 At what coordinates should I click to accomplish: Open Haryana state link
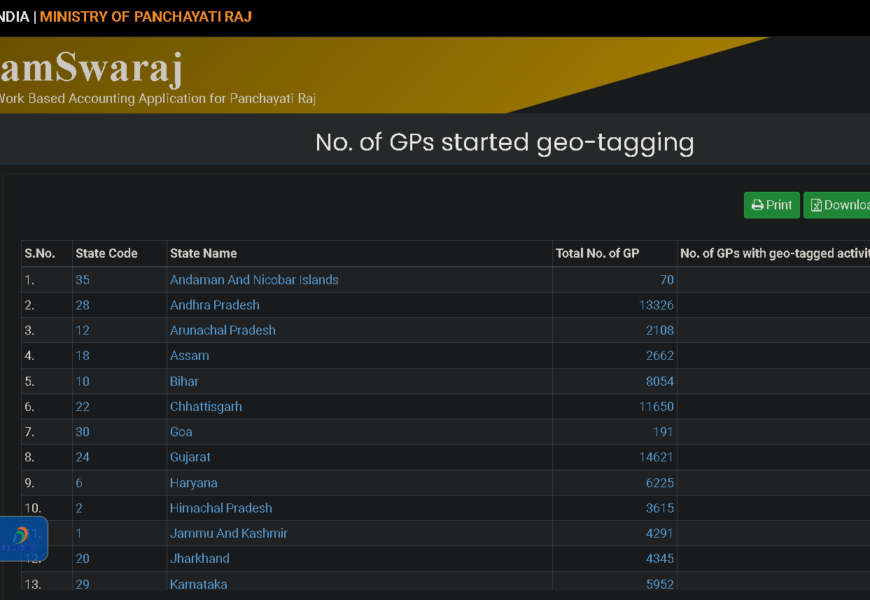coord(194,483)
